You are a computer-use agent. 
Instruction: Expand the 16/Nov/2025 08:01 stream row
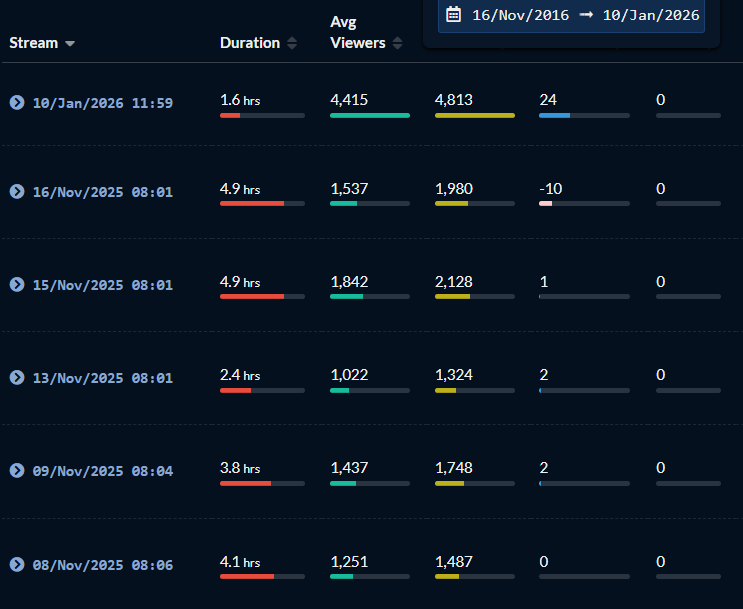pyautogui.click(x=17, y=191)
